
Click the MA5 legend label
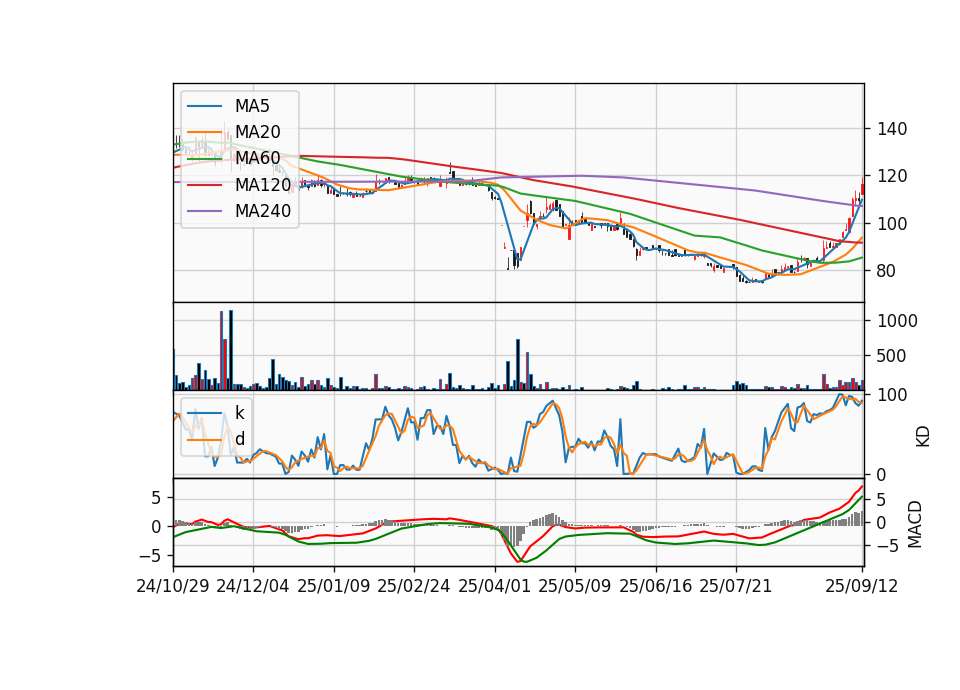252,106
